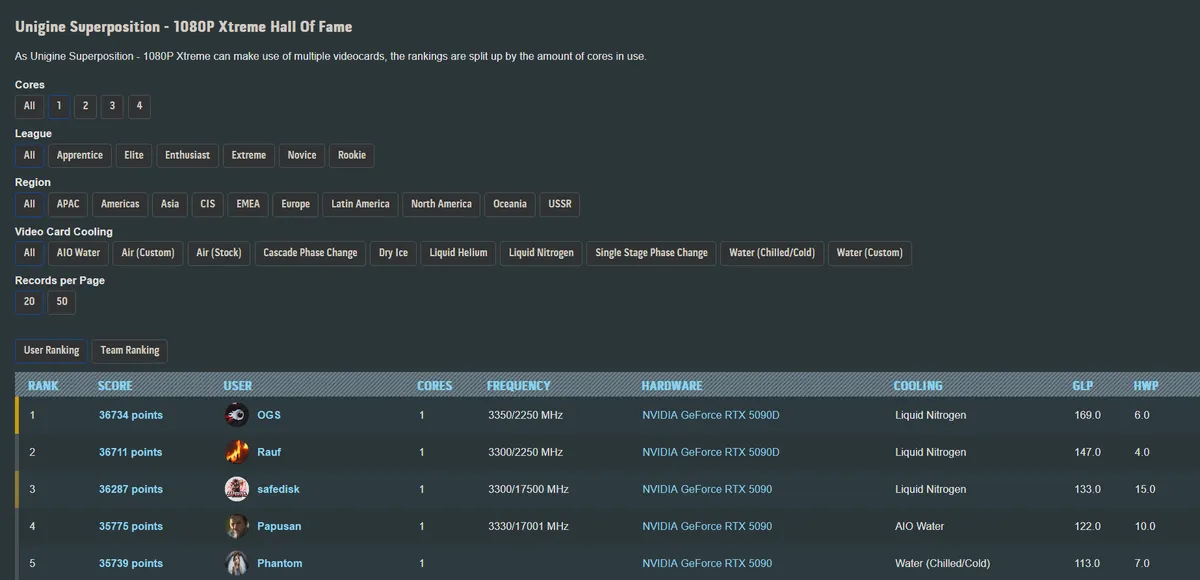This screenshot has height=580, width=1200.
Task: Click Rauf's flame avatar icon
Action: (236, 452)
